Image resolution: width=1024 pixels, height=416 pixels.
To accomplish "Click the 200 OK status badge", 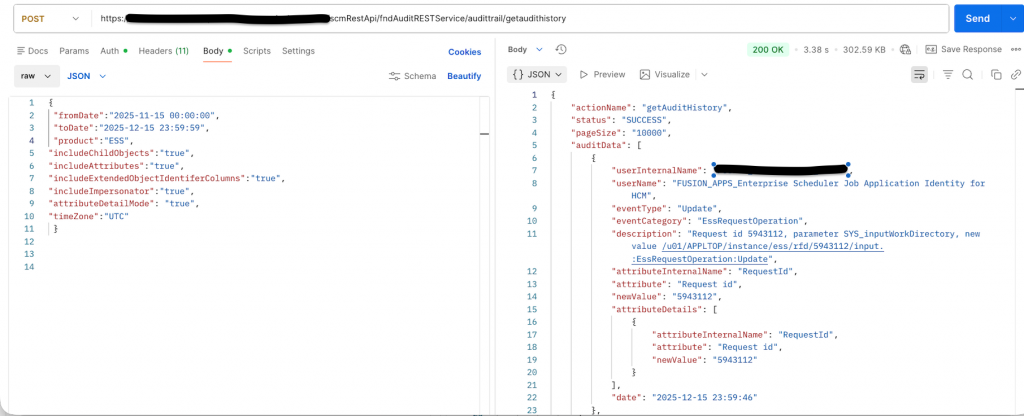I will coord(767,50).
